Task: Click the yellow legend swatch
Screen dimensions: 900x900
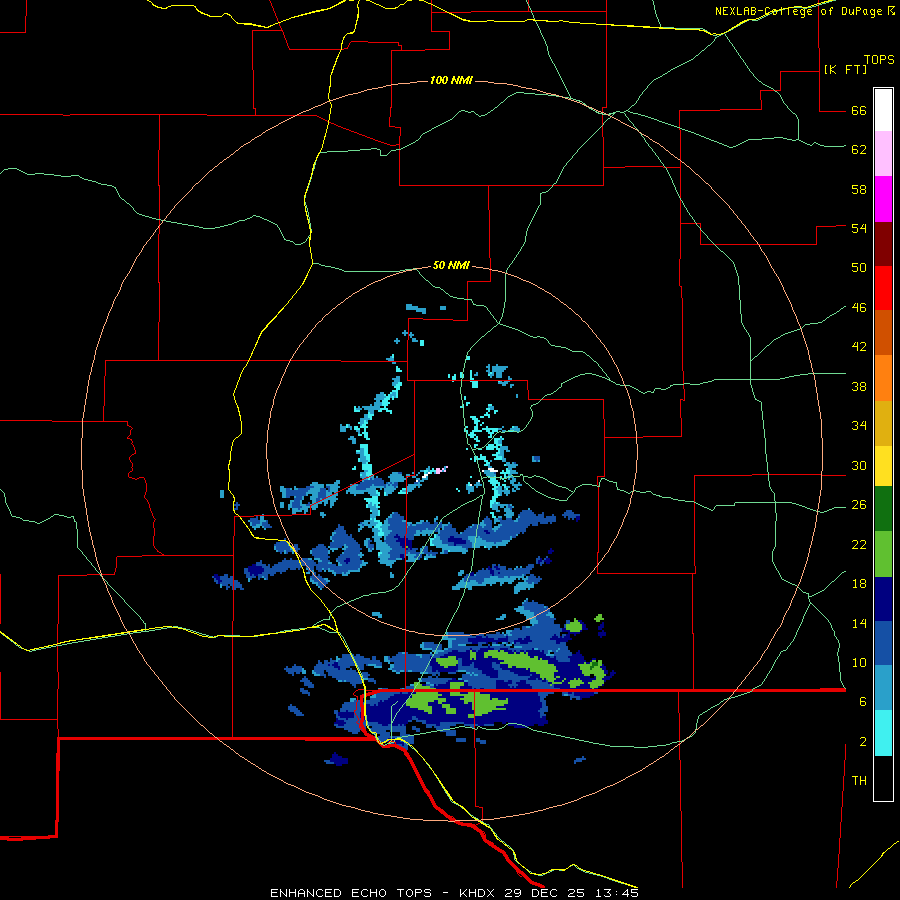Action: click(x=883, y=465)
